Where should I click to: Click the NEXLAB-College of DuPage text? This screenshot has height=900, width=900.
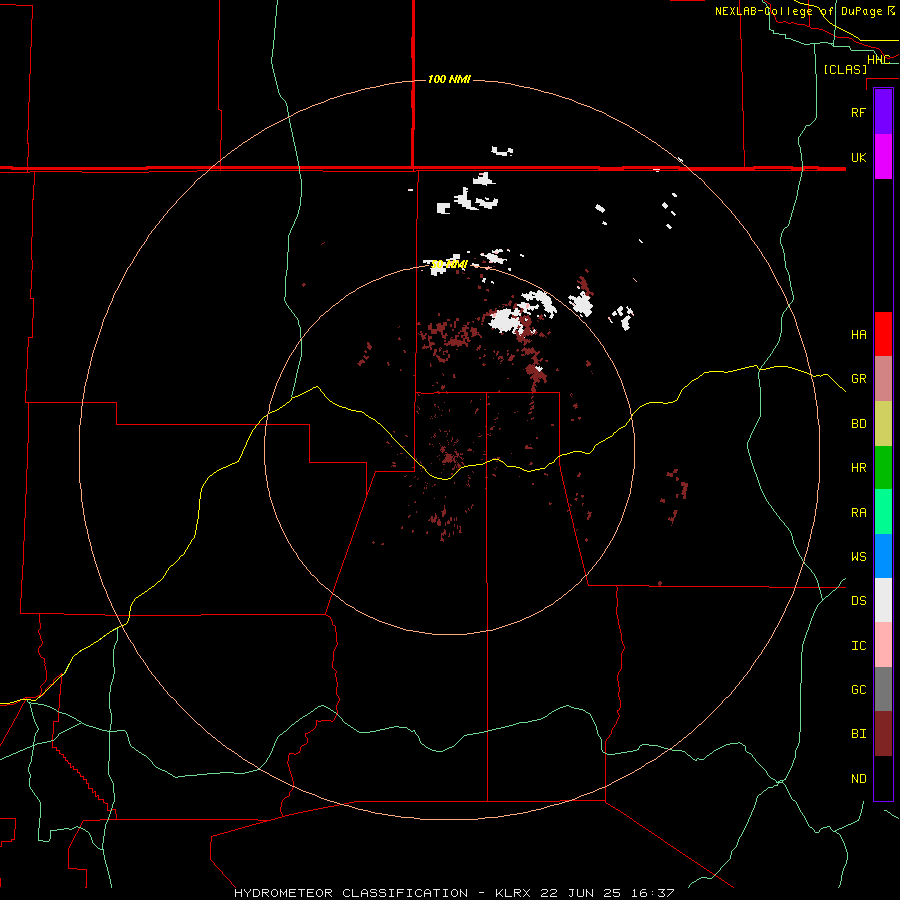(x=798, y=11)
